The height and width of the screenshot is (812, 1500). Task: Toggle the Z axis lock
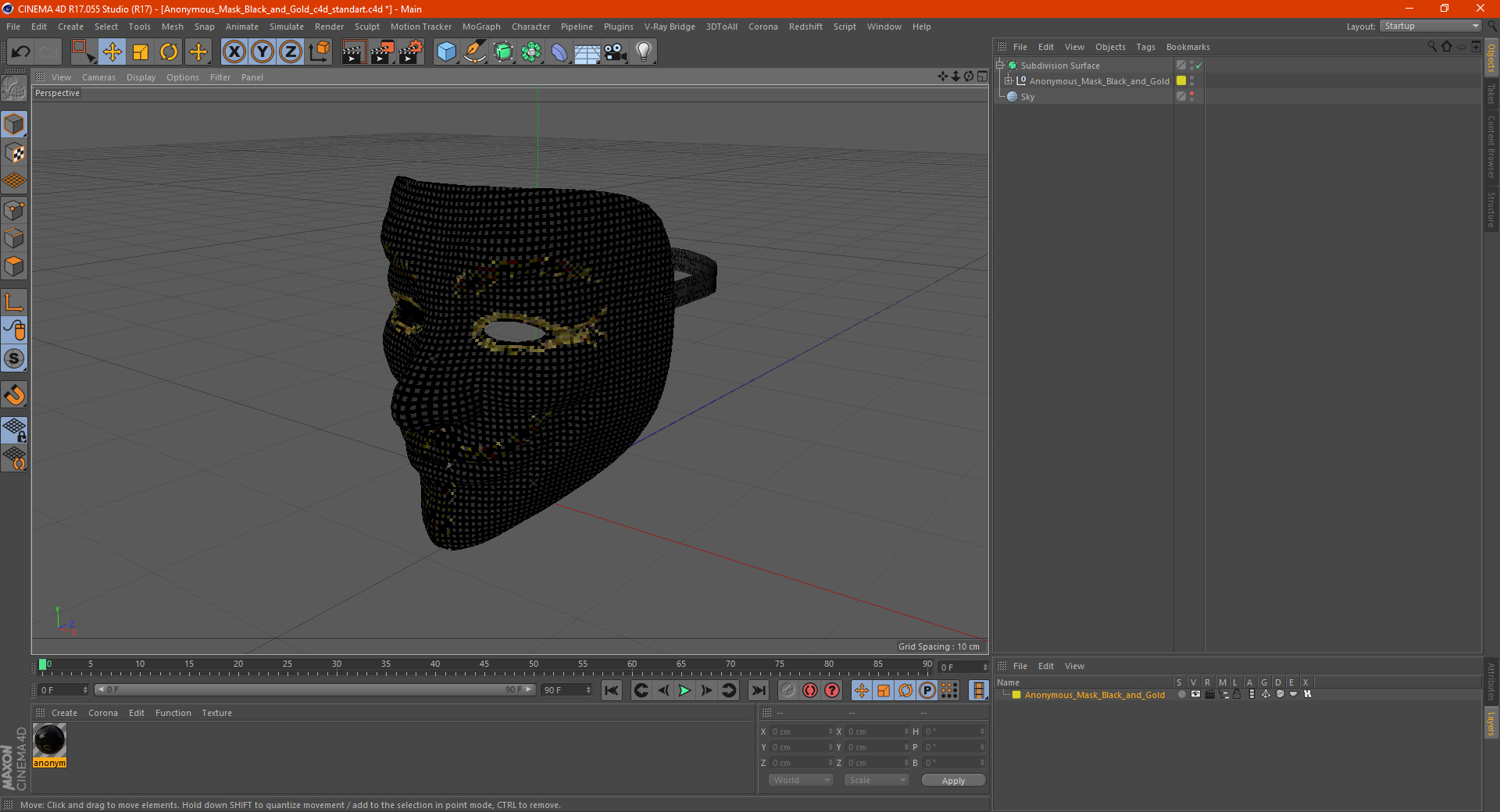pyautogui.click(x=291, y=52)
